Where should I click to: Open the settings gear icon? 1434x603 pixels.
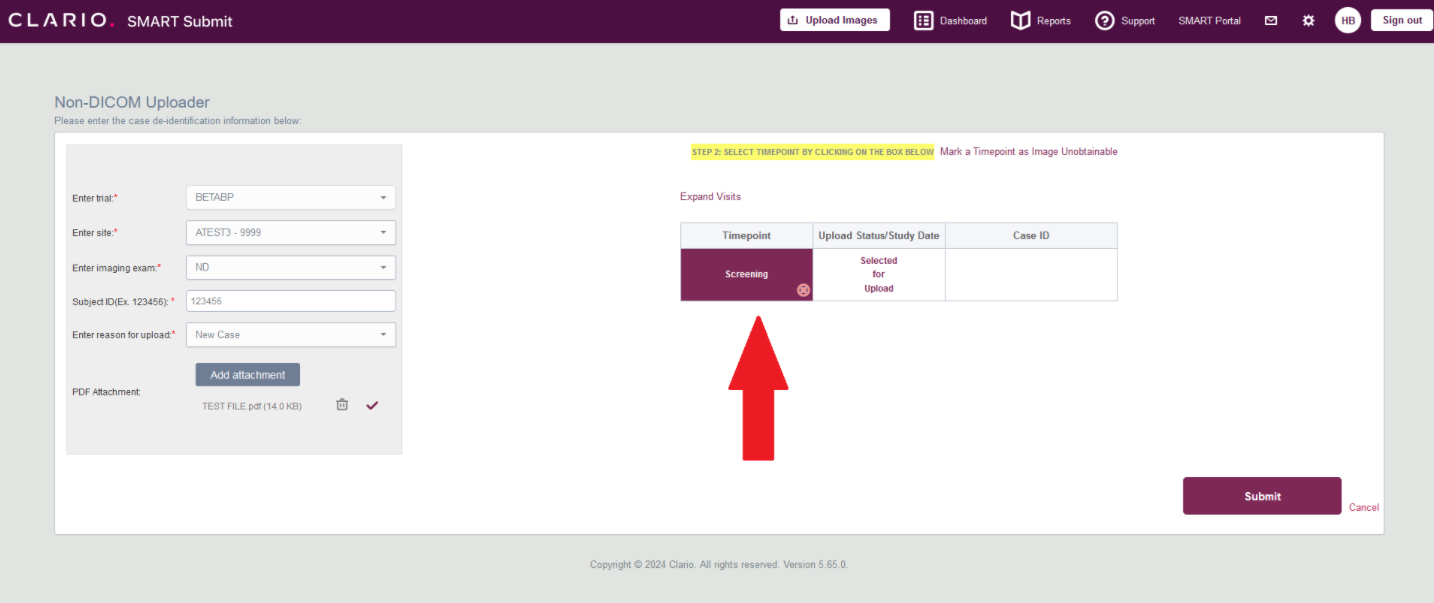point(1308,19)
